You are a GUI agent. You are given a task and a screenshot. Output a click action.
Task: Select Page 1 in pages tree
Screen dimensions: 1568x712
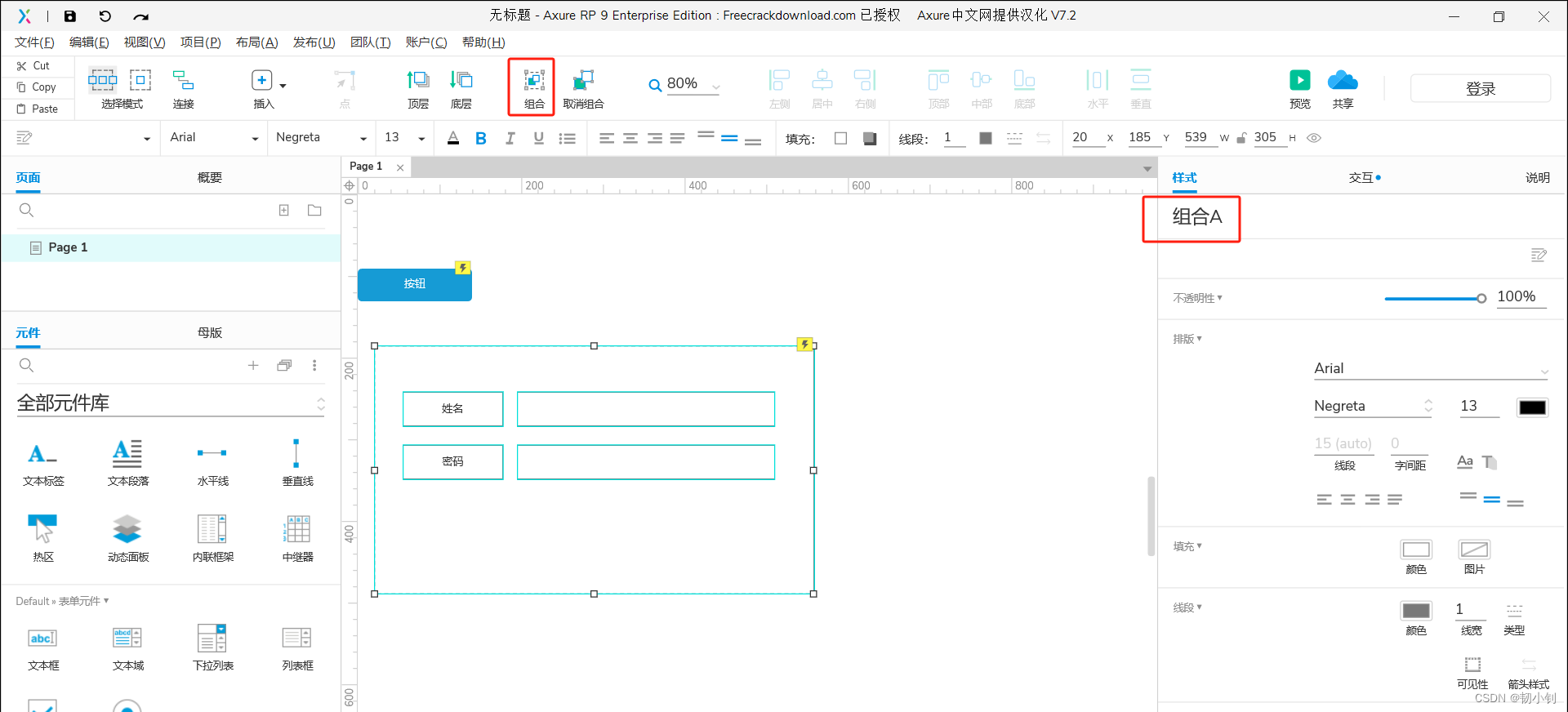[171, 247]
